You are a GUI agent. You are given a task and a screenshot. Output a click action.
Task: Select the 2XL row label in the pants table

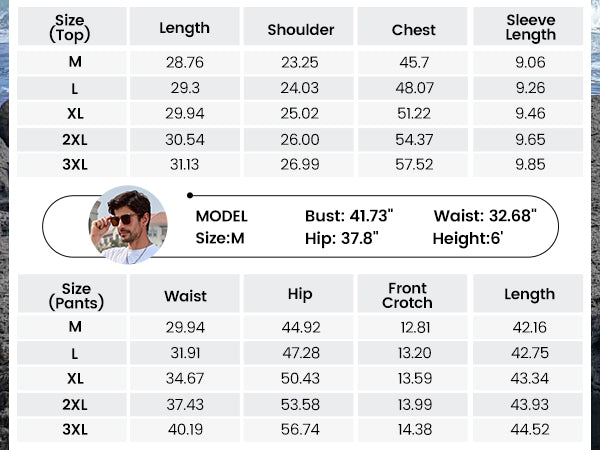tap(75, 402)
